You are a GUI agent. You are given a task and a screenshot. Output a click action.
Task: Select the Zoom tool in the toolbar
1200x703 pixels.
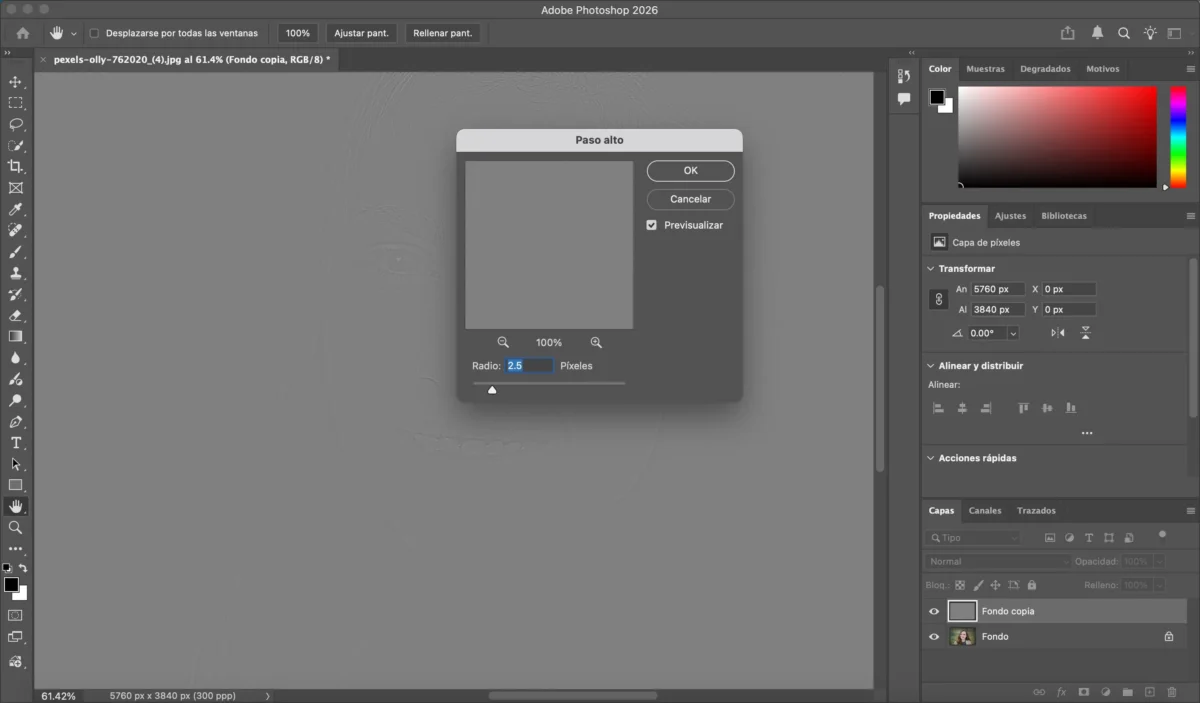(15, 527)
